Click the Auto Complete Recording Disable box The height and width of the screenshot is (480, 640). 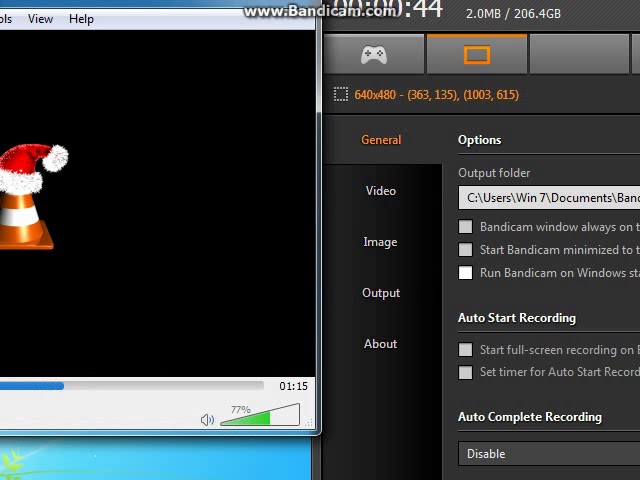point(549,453)
